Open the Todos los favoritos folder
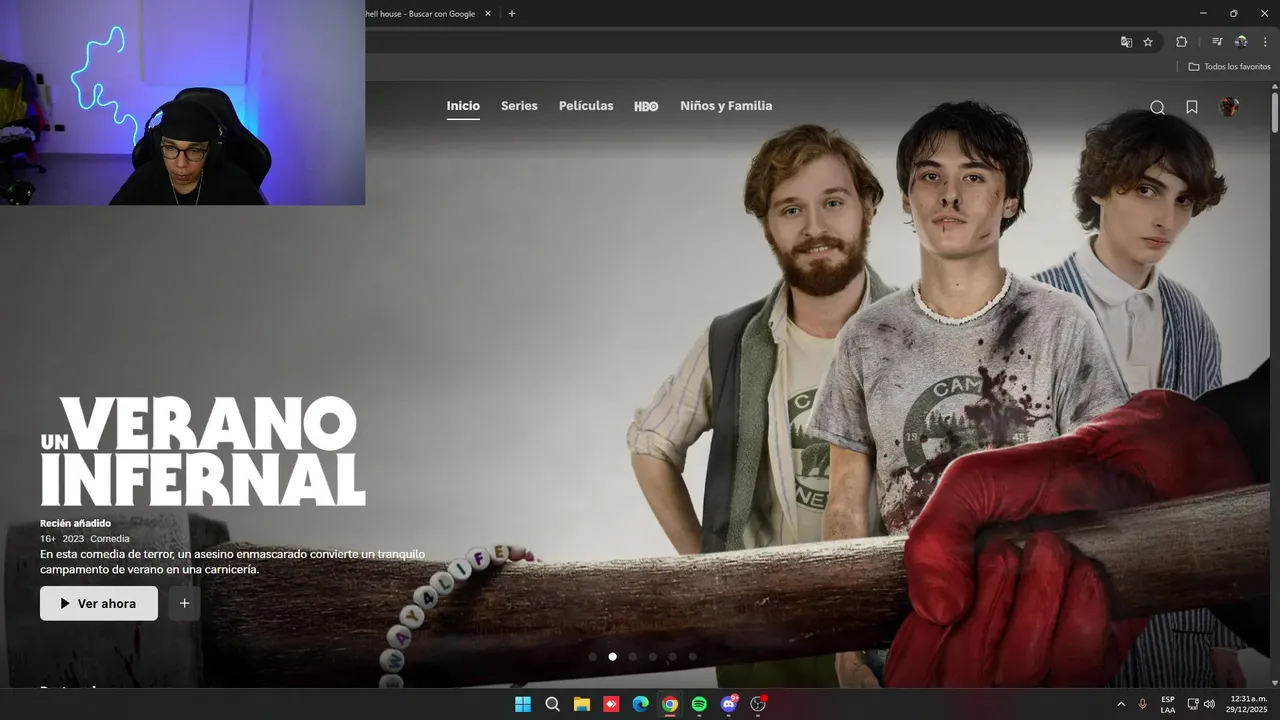Viewport: 1280px width, 720px height. [x=1229, y=66]
